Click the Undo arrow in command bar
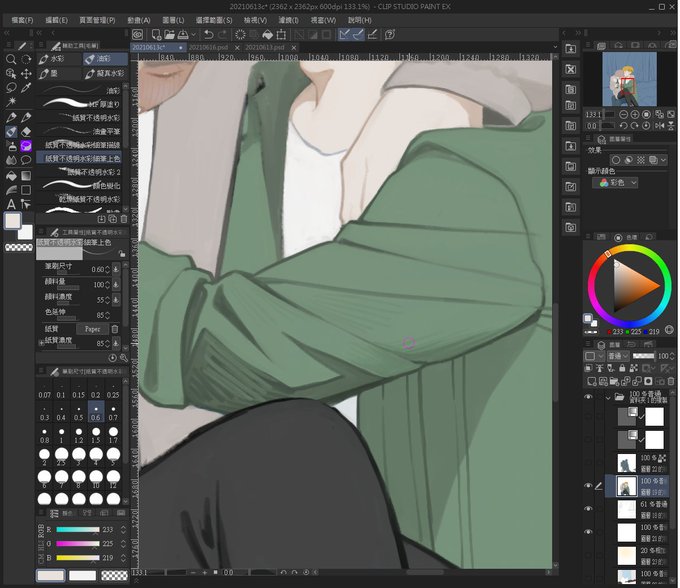Viewport: 680px width, 588px height. [x=209, y=35]
